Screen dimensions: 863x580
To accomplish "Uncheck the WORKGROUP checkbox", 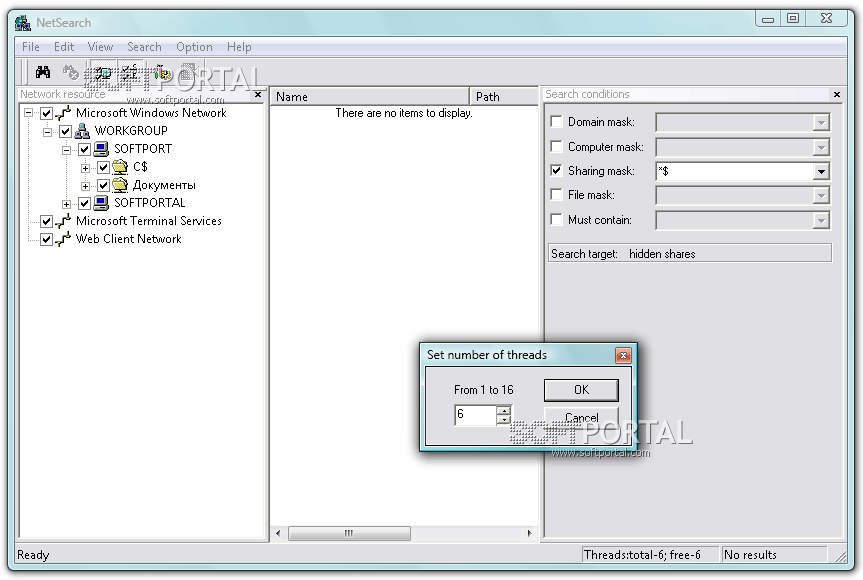I will point(65,132).
